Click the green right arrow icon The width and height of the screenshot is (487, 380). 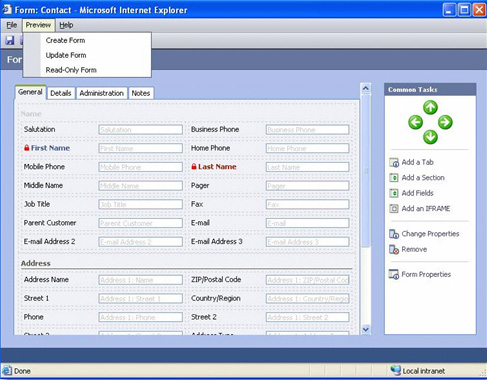tap(445, 122)
